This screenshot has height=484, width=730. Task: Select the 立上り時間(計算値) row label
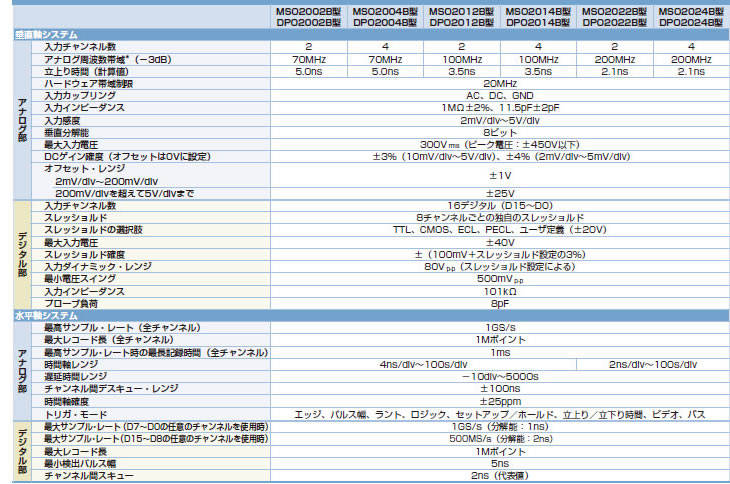coord(86,72)
